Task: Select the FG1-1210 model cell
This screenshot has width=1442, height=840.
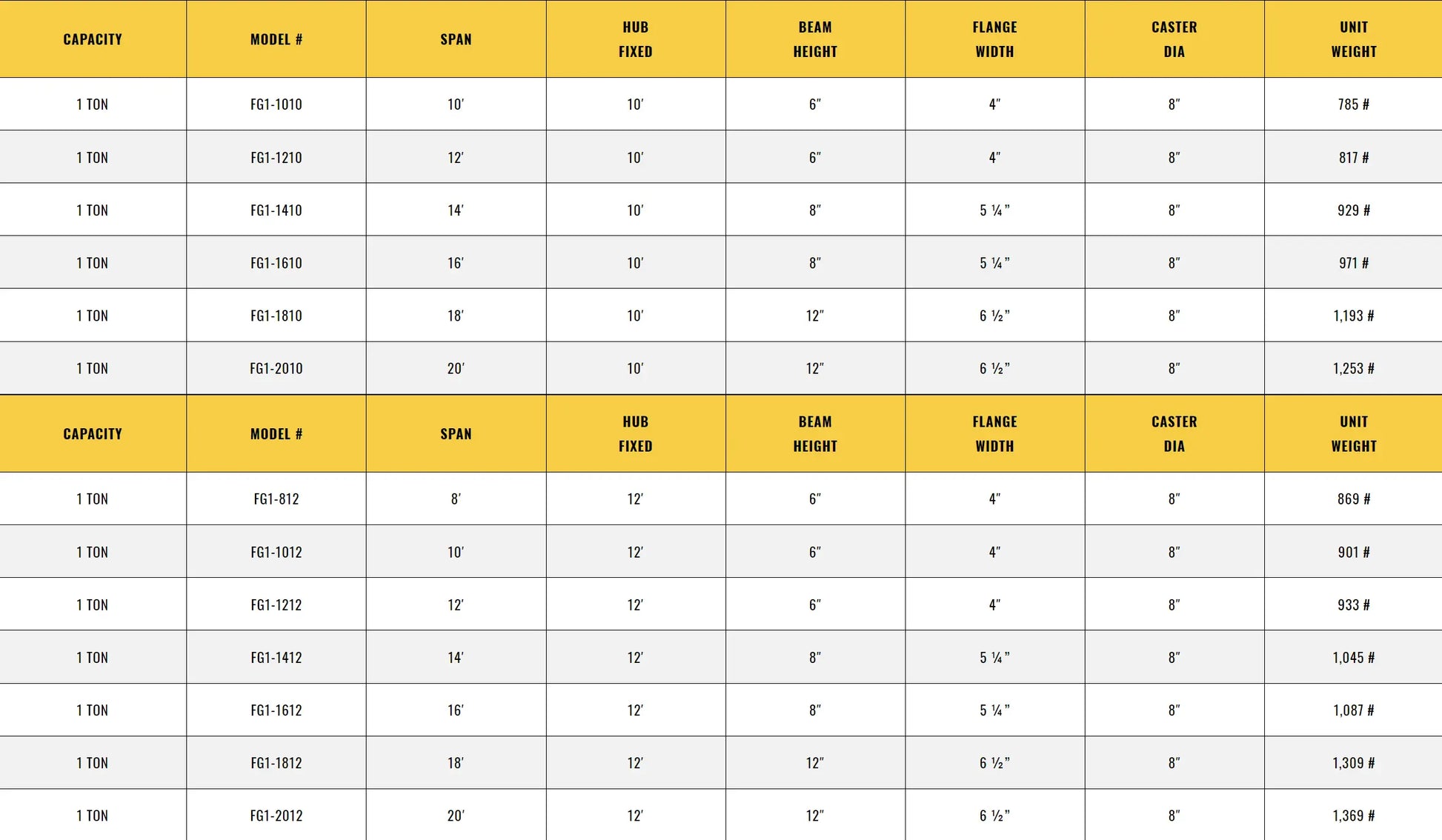Action: click(x=276, y=158)
